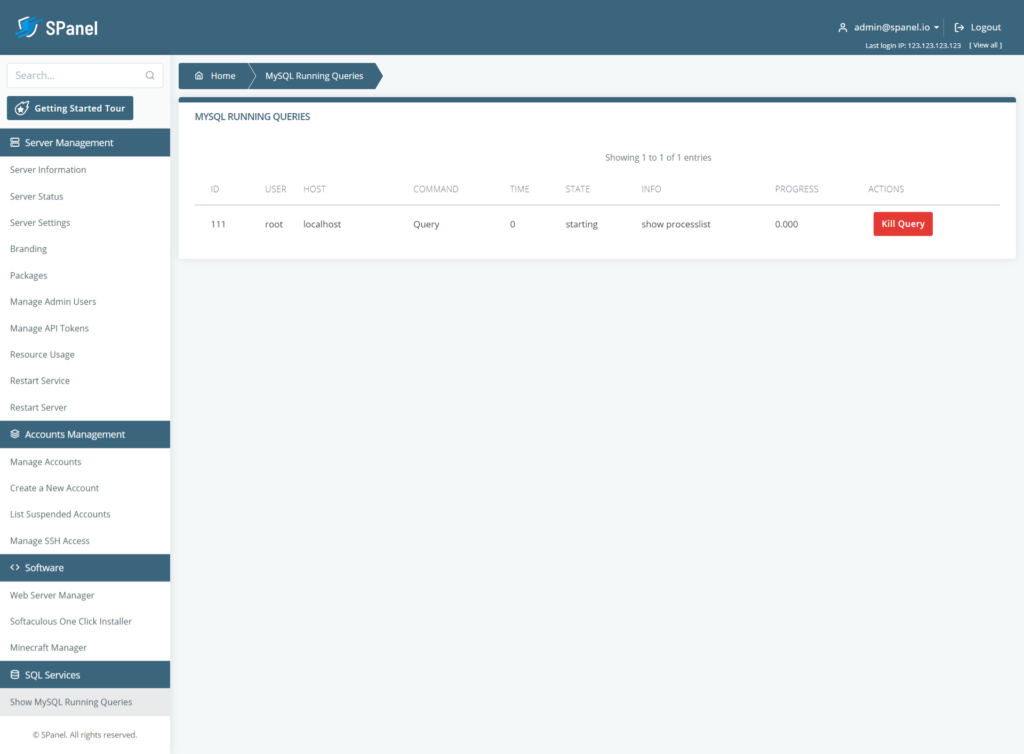Image resolution: width=1024 pixels, height=754 pixels.
Task: Click the COMMAND column header
Action: pos(436,189)
